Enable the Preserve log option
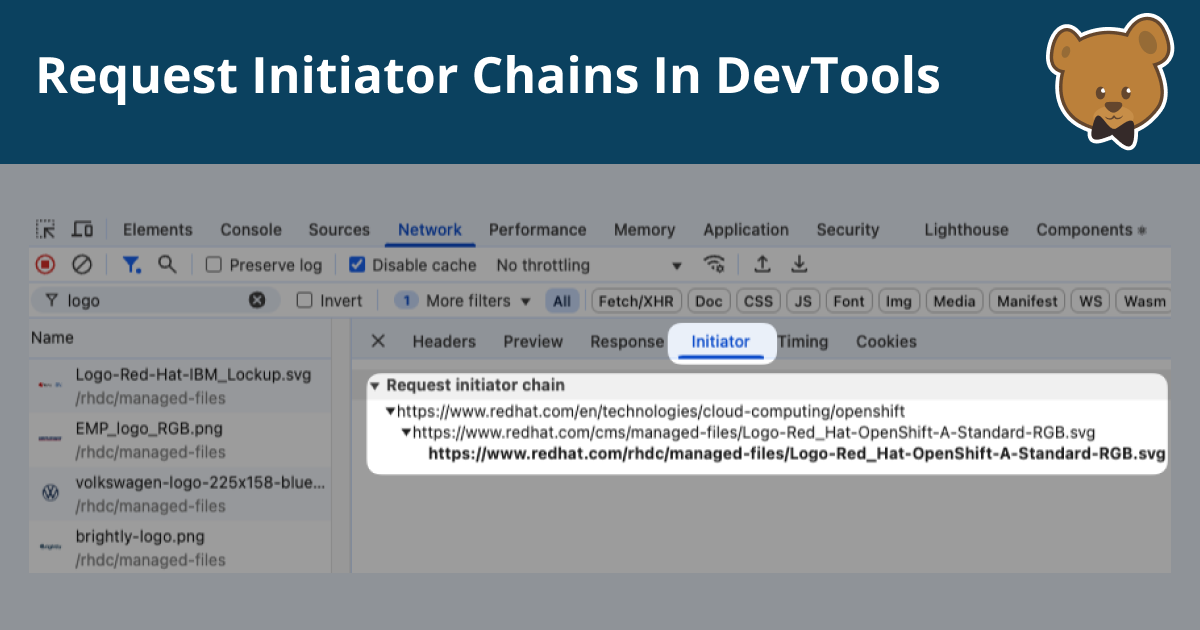The height and width of the screenshot is (630, 1200). click(x=213, y=264)
